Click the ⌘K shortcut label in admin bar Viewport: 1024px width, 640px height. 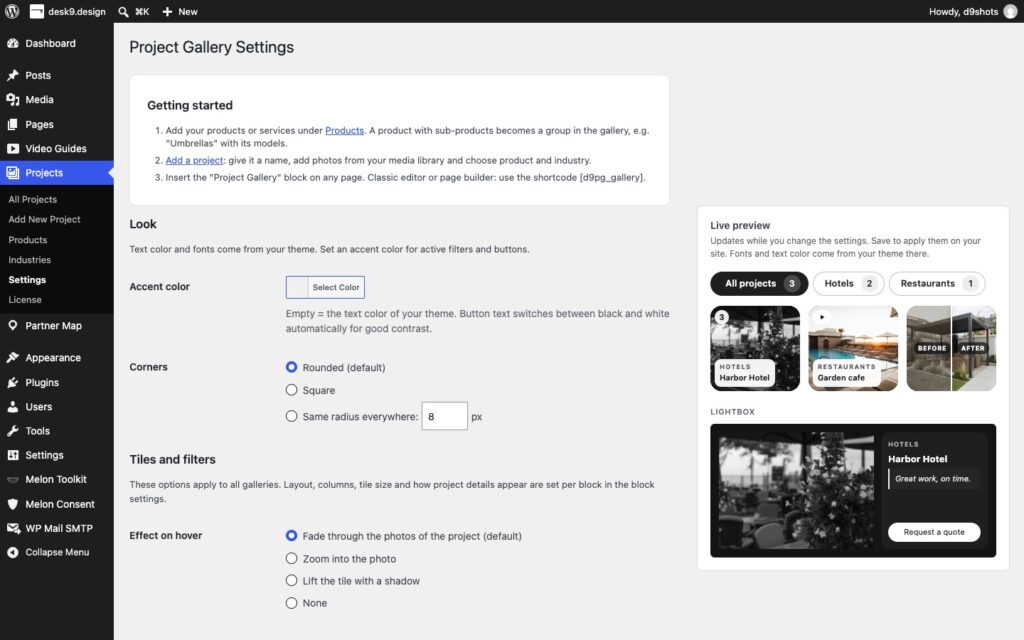[x=142, y=12]
